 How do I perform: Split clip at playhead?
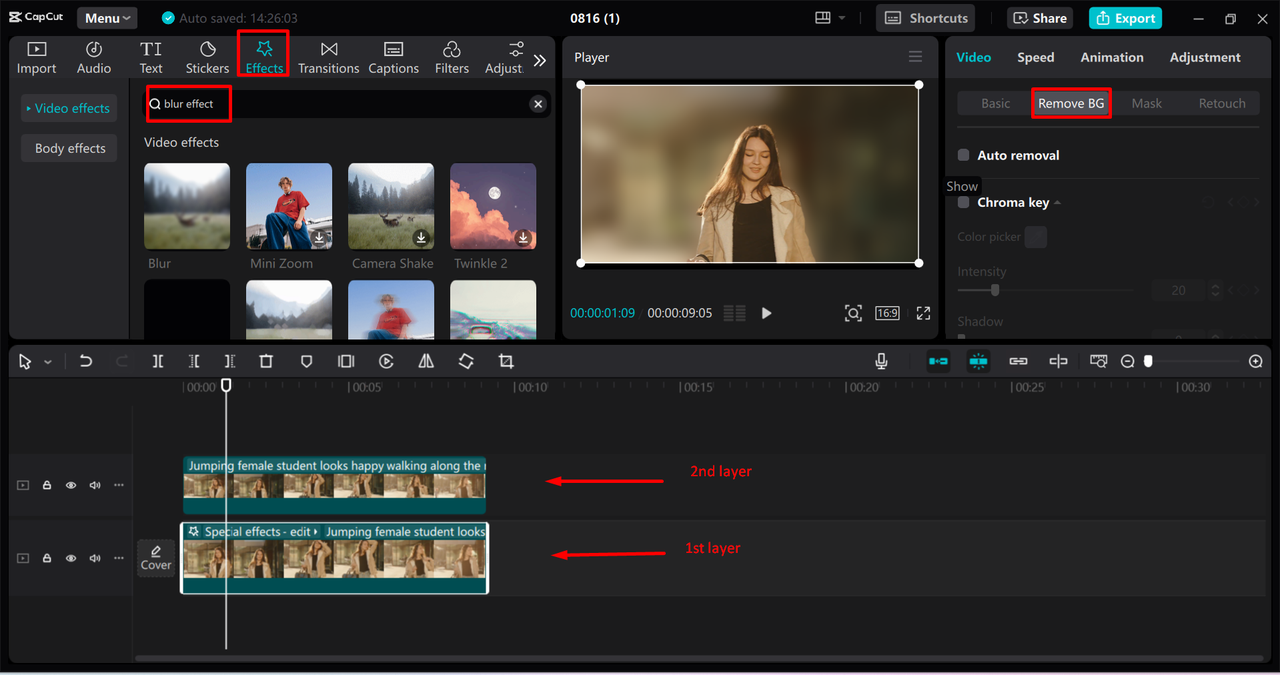[158, 361]
